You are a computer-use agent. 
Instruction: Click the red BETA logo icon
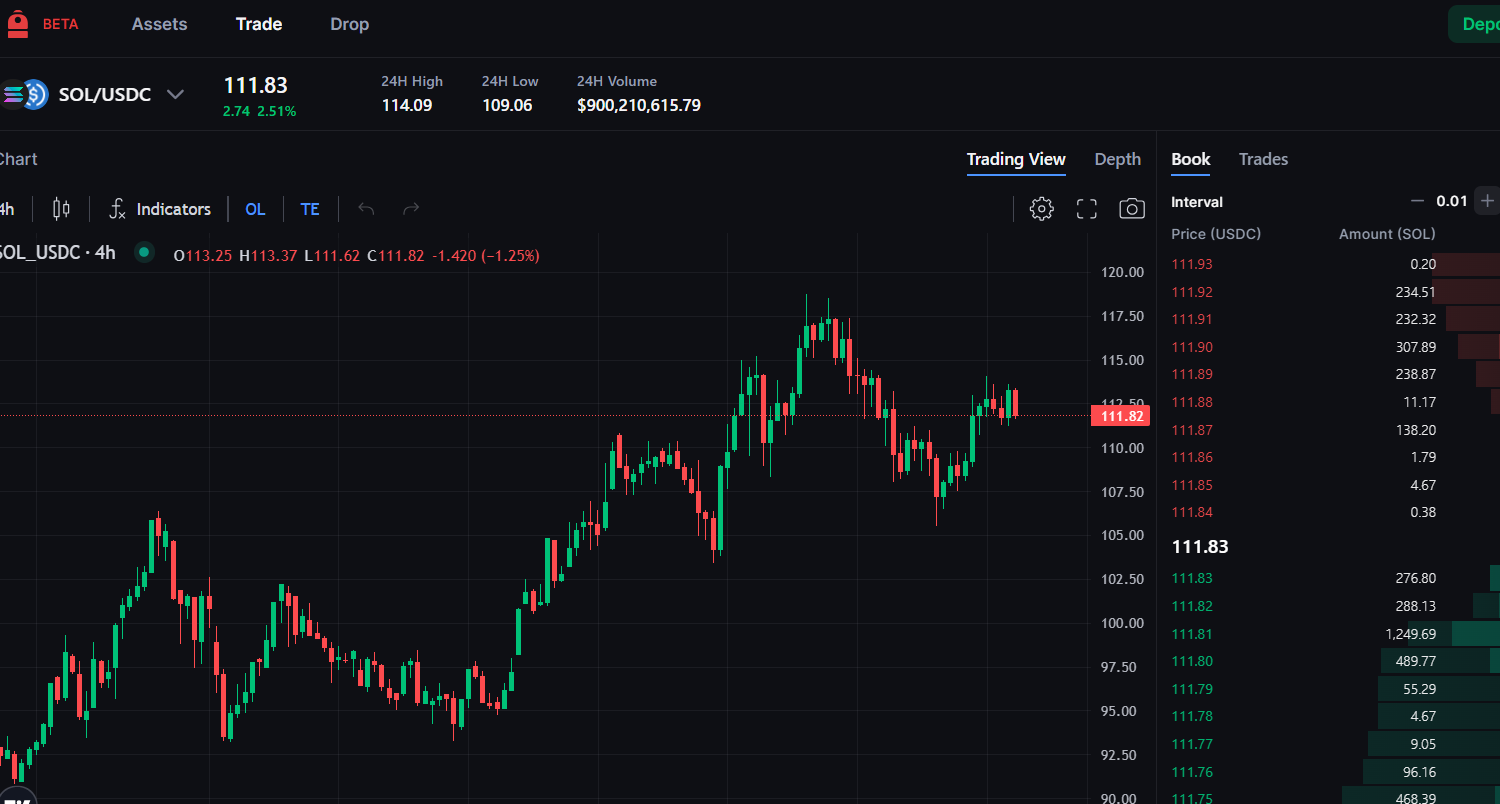17,24
